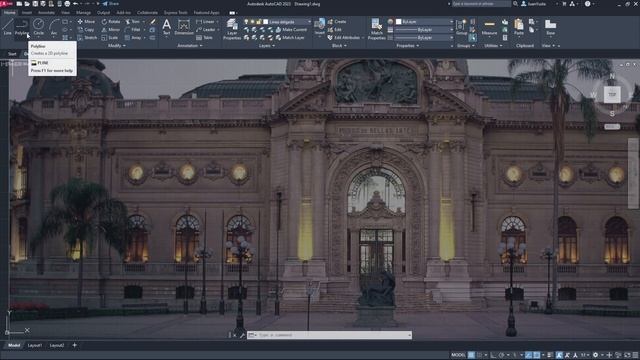The width and height of the screenshot is (640, 360).
Task: Activate the Copy command
Action: (x=86, y=30)
